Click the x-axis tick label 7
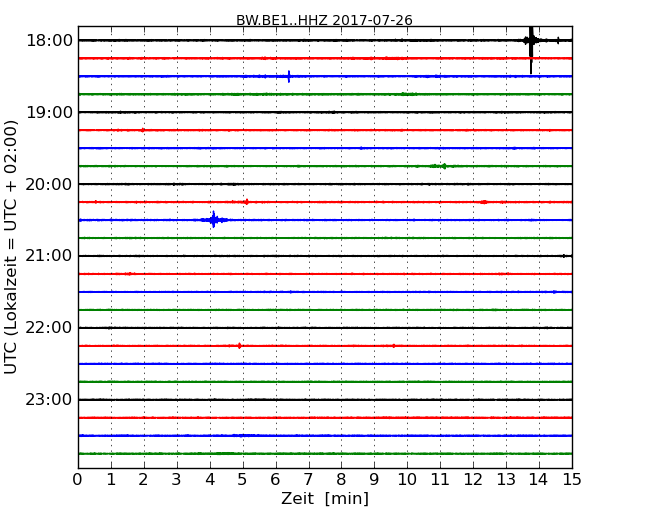This screenshot has width=650, height=520. pyautogui.click(x=308, y=479)
